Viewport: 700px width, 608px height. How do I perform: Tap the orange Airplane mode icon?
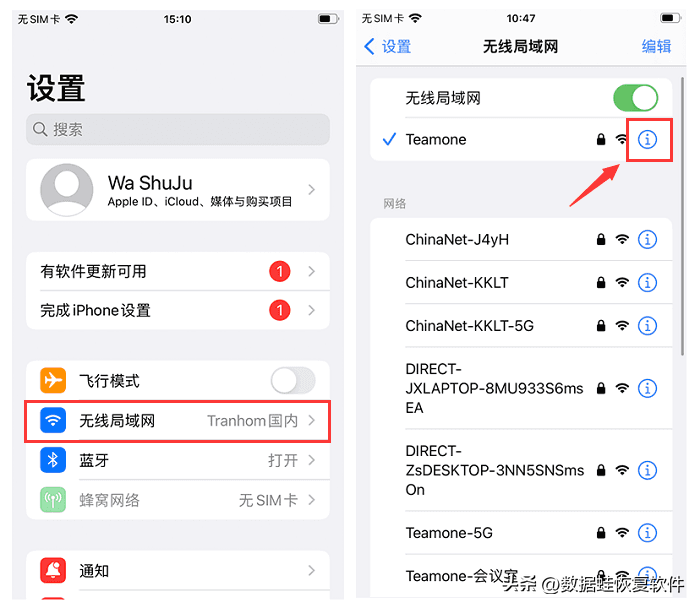[53, 380]
